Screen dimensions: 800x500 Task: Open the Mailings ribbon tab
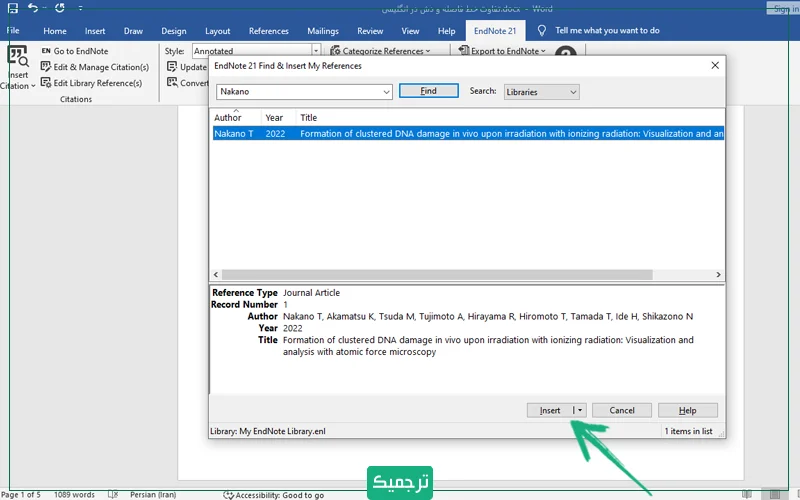click(x=322, y=31)
